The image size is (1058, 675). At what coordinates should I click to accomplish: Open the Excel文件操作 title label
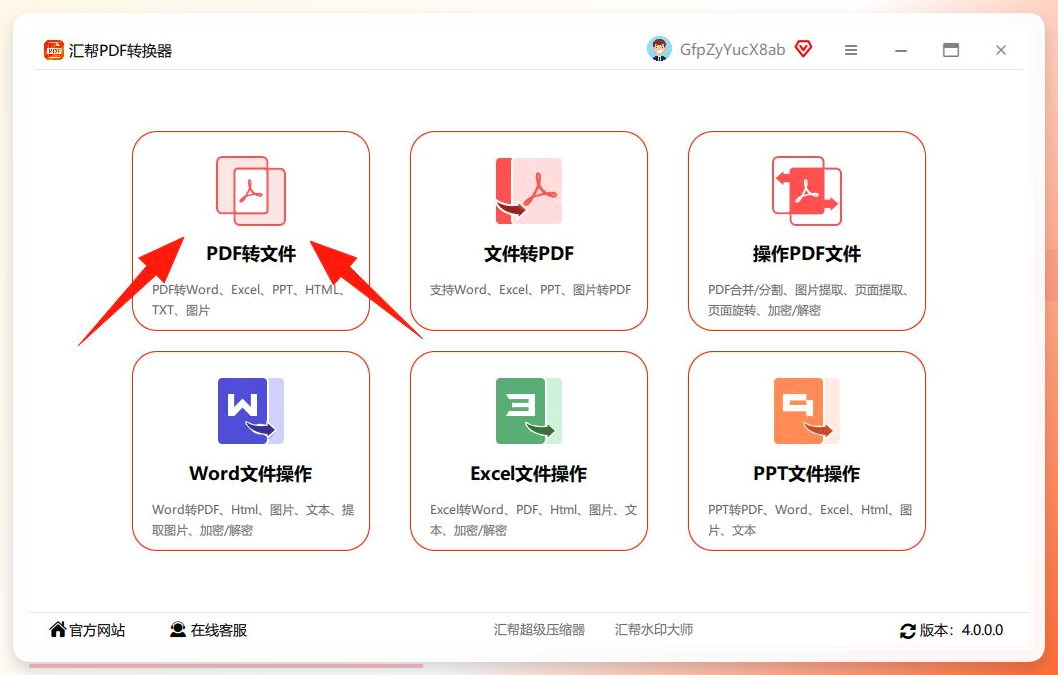(x=529, y=474)
